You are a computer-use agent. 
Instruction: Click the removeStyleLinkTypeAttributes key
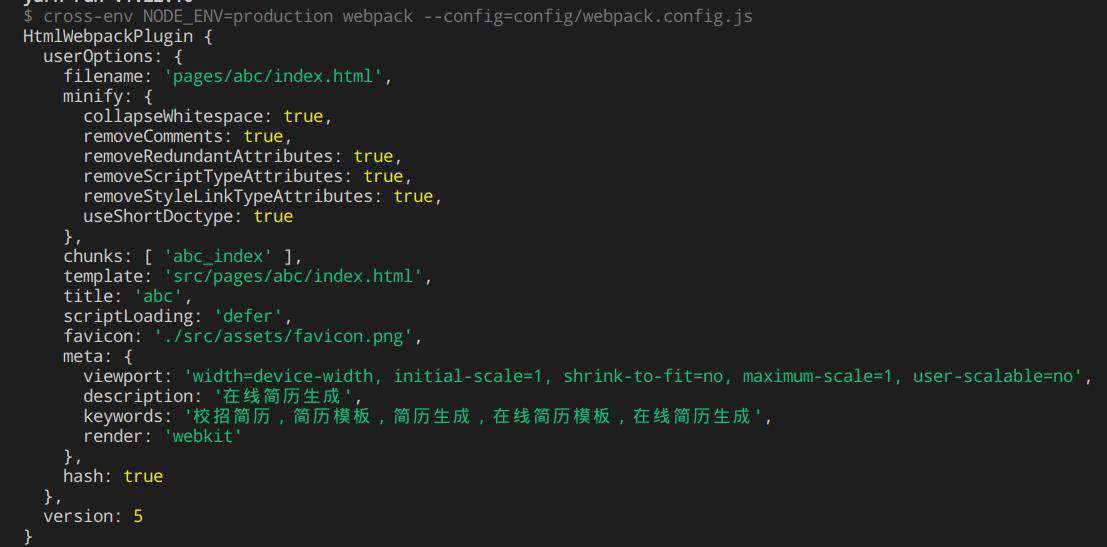click(229, 196)
